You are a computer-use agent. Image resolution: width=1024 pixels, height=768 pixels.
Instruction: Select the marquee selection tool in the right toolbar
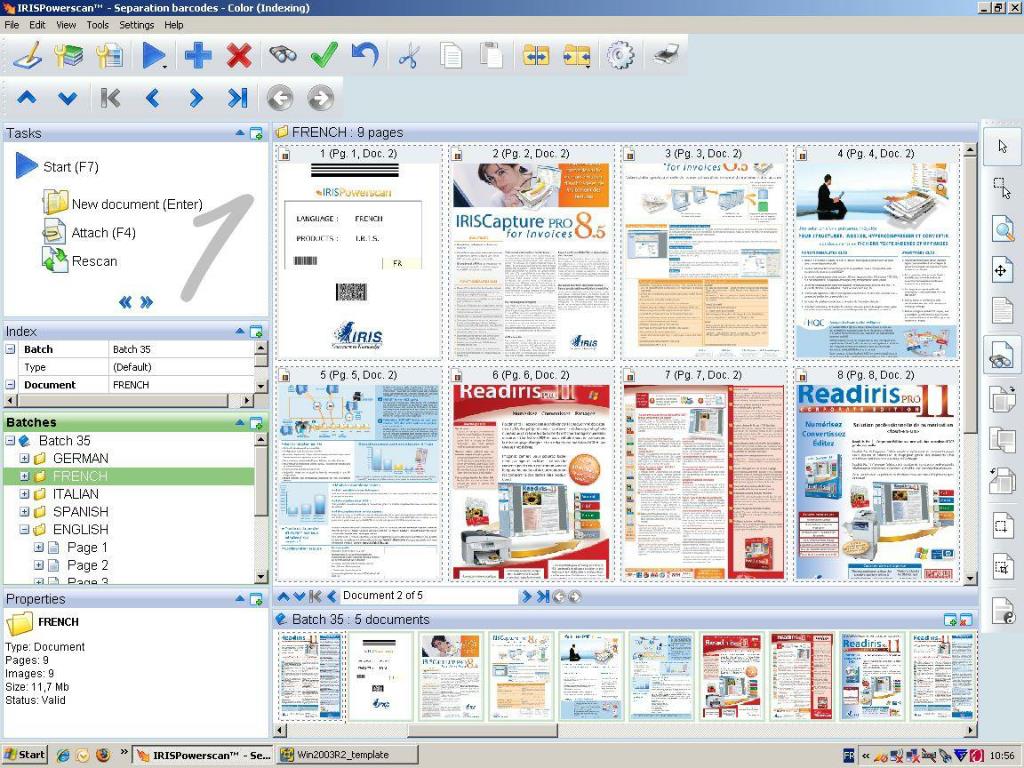[1002, 187]
